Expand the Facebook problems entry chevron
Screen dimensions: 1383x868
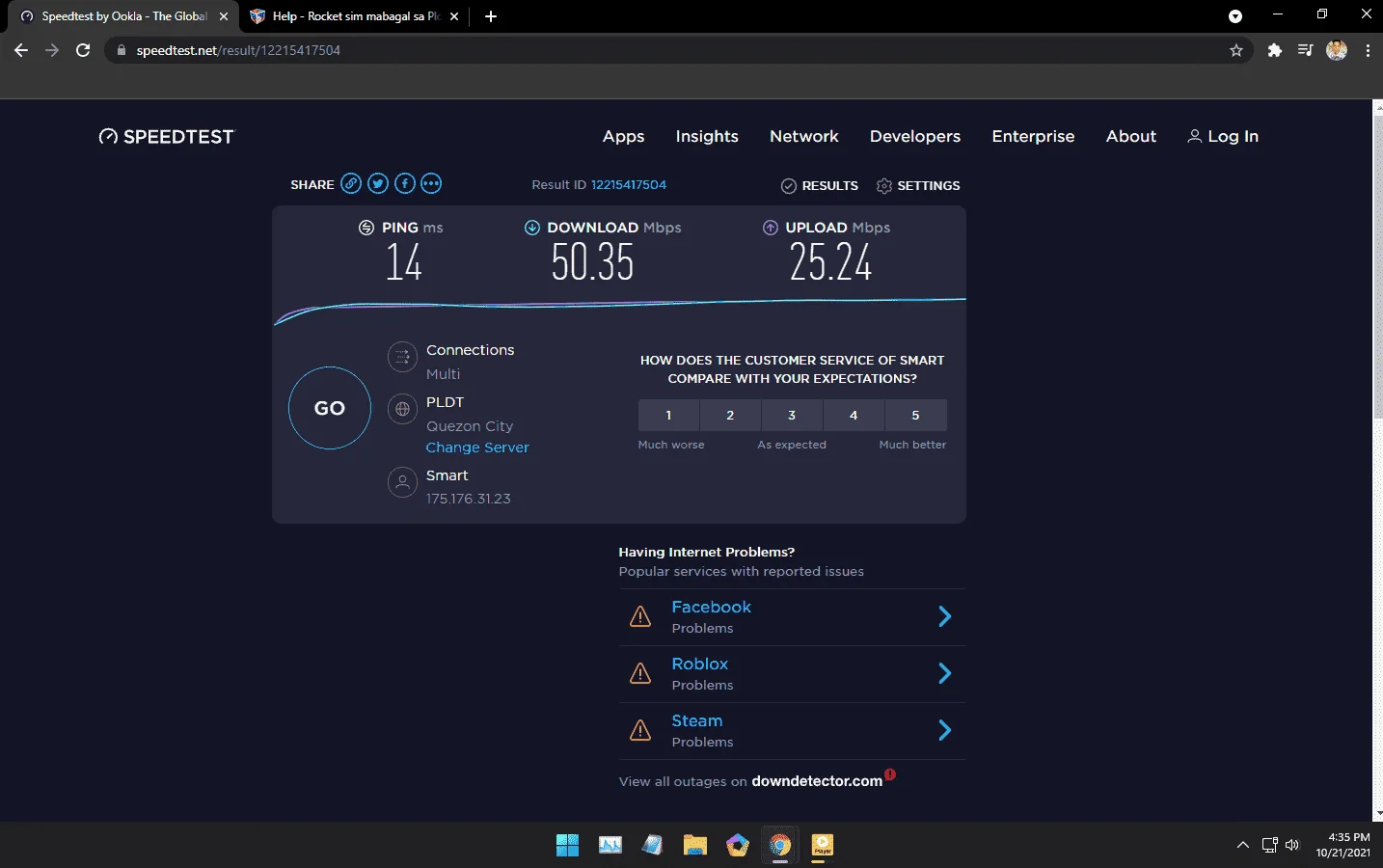pos(945,616)
